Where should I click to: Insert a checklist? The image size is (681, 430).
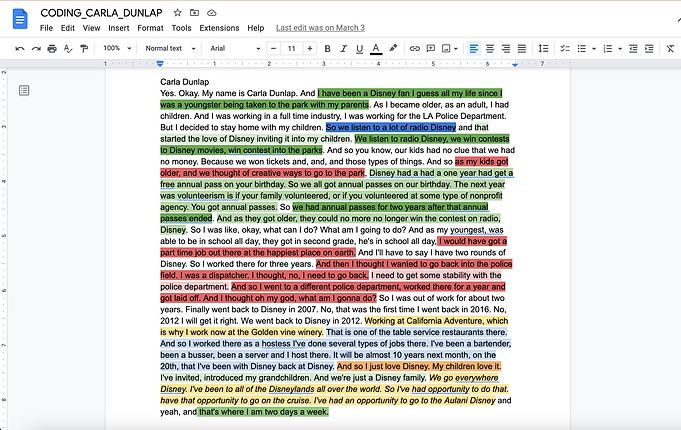click(x=565, y=49)
